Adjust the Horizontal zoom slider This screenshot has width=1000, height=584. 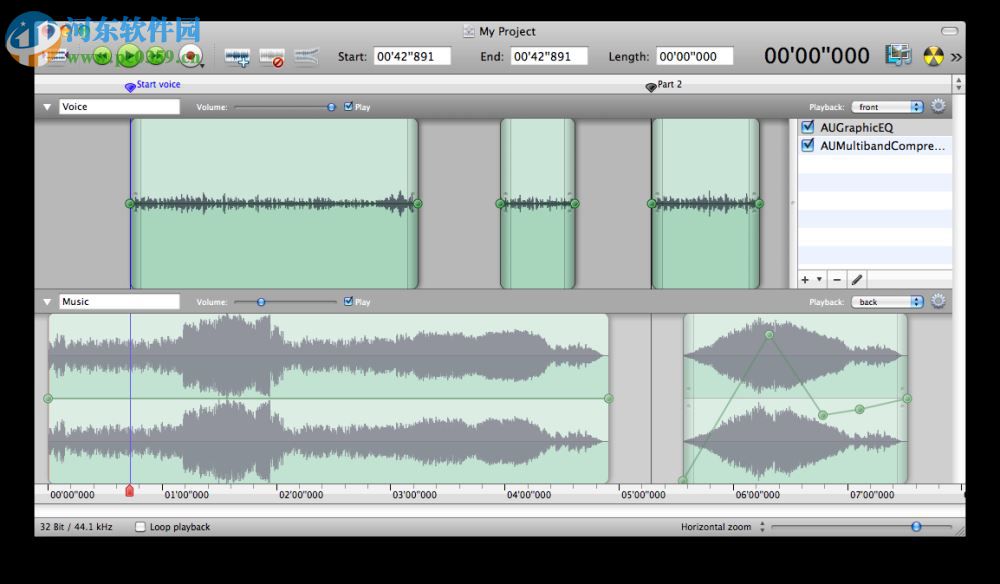(x=916, y=526)
